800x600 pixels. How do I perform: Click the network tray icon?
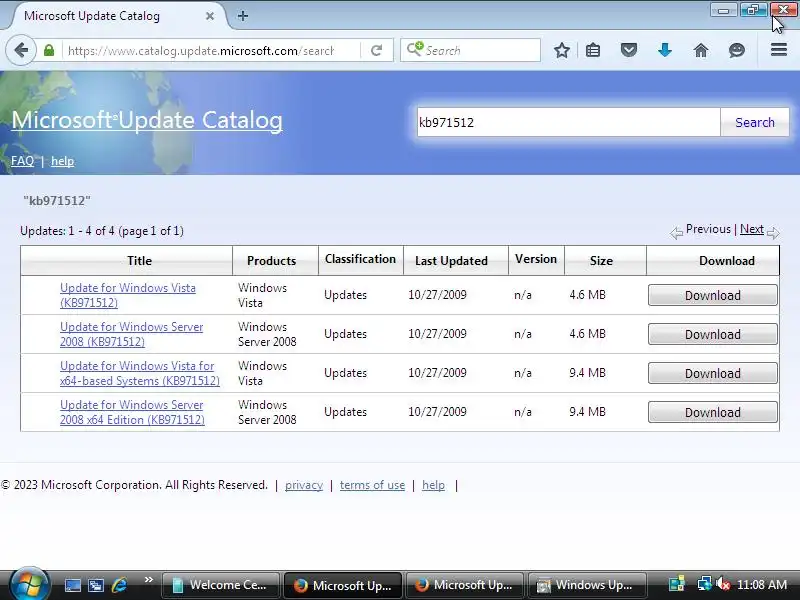(x=705, y=584)
